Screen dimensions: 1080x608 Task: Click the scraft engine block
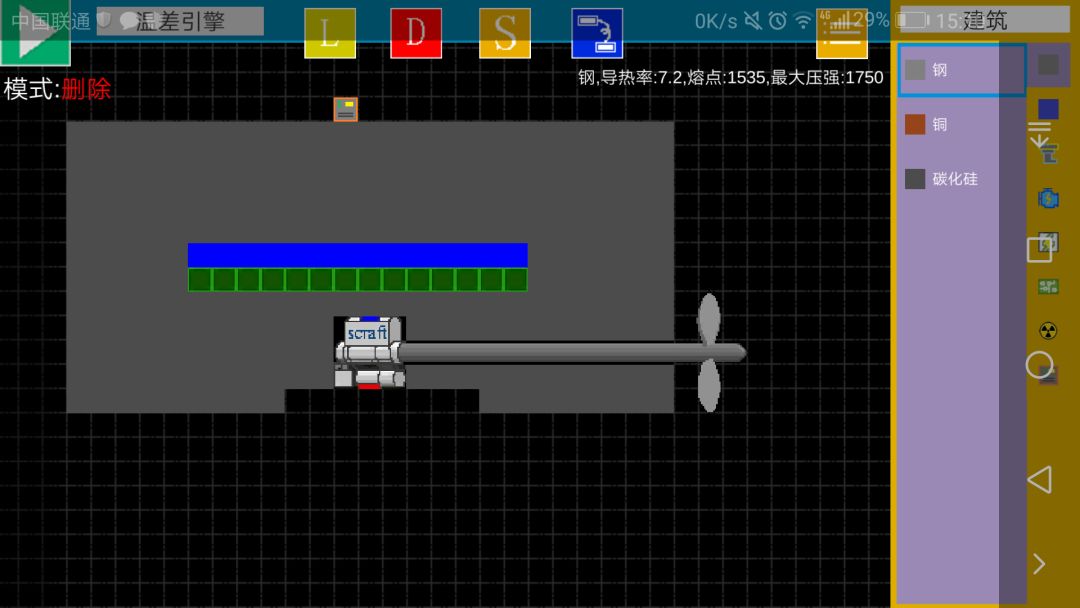(370, 353)
